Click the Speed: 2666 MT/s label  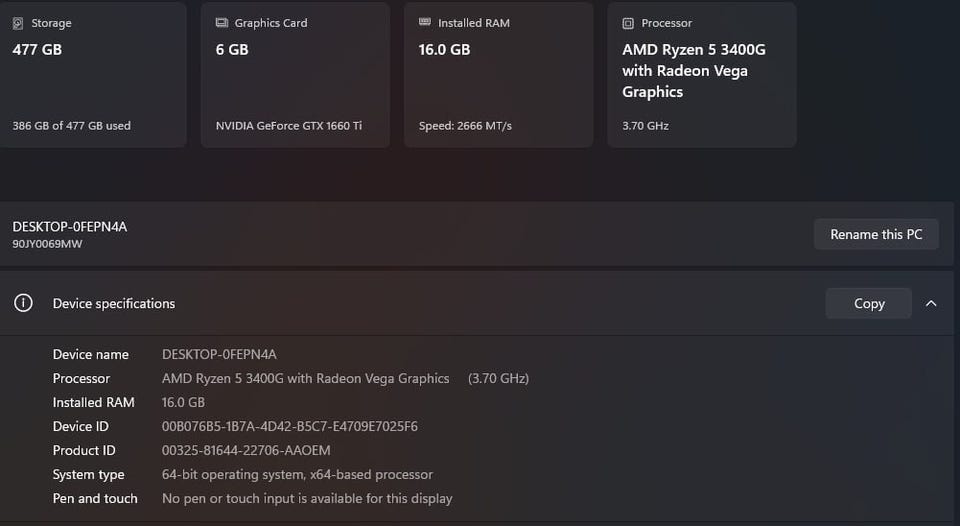point(465,126)
